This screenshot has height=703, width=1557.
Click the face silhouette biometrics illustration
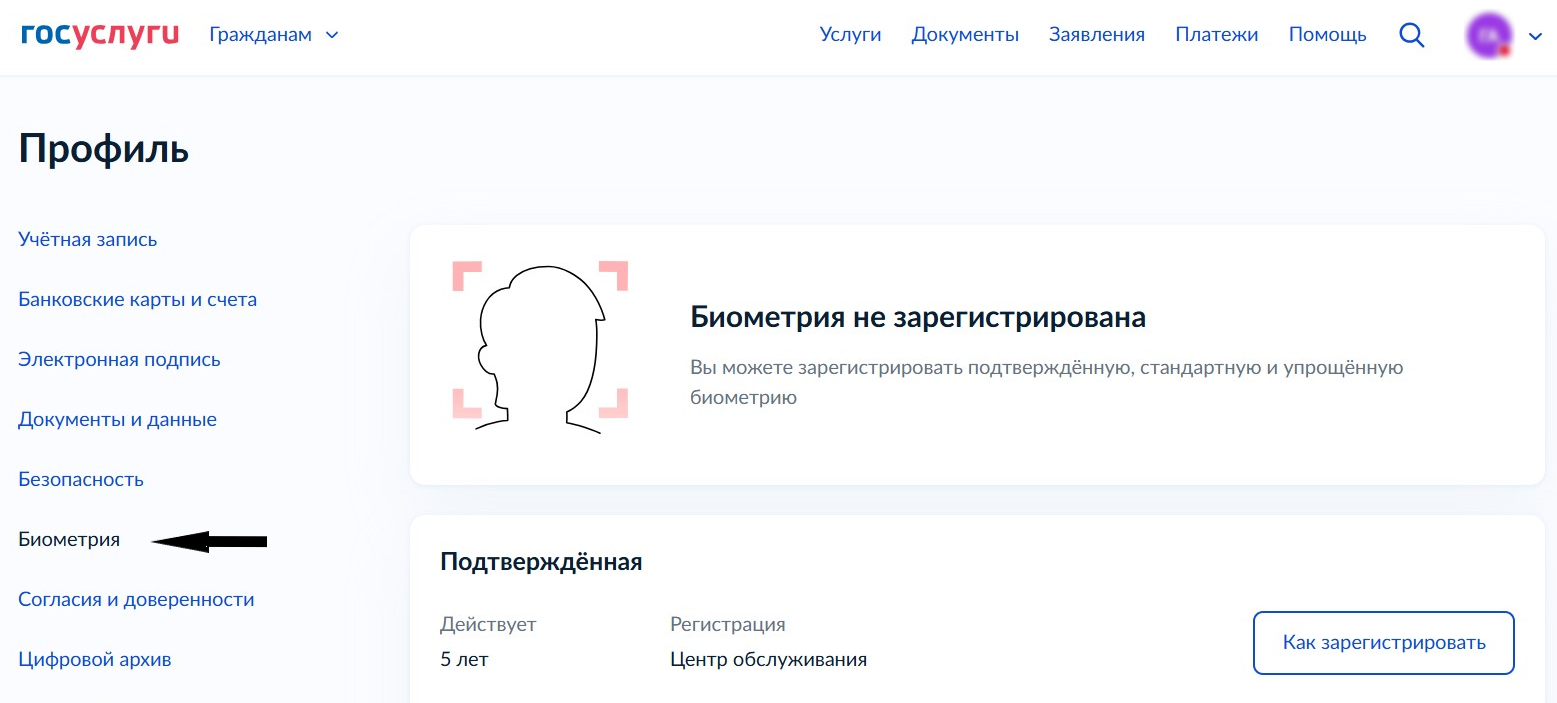pyautogui.click(x=540, y=347)
